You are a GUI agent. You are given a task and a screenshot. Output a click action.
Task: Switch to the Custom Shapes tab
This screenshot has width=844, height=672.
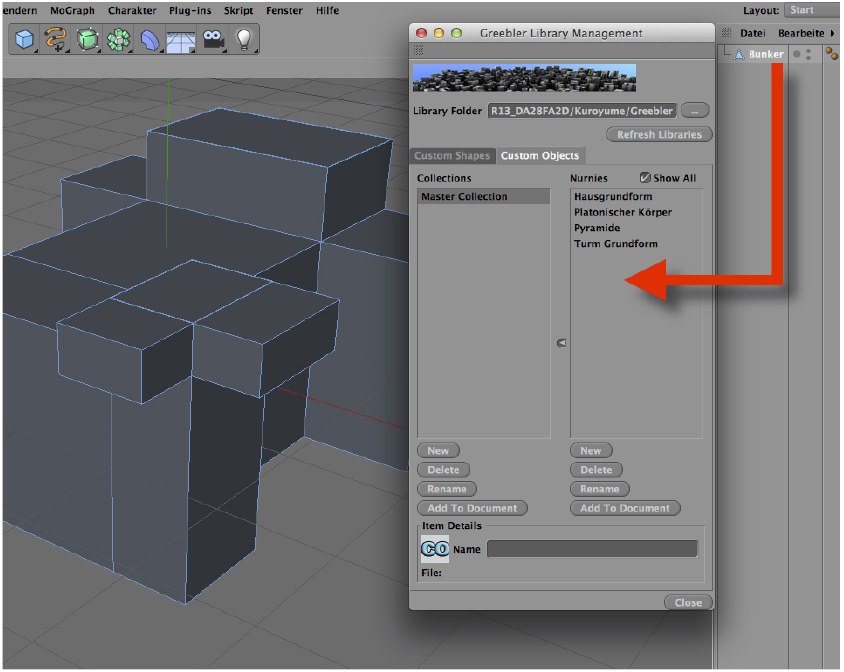(452, 156)
